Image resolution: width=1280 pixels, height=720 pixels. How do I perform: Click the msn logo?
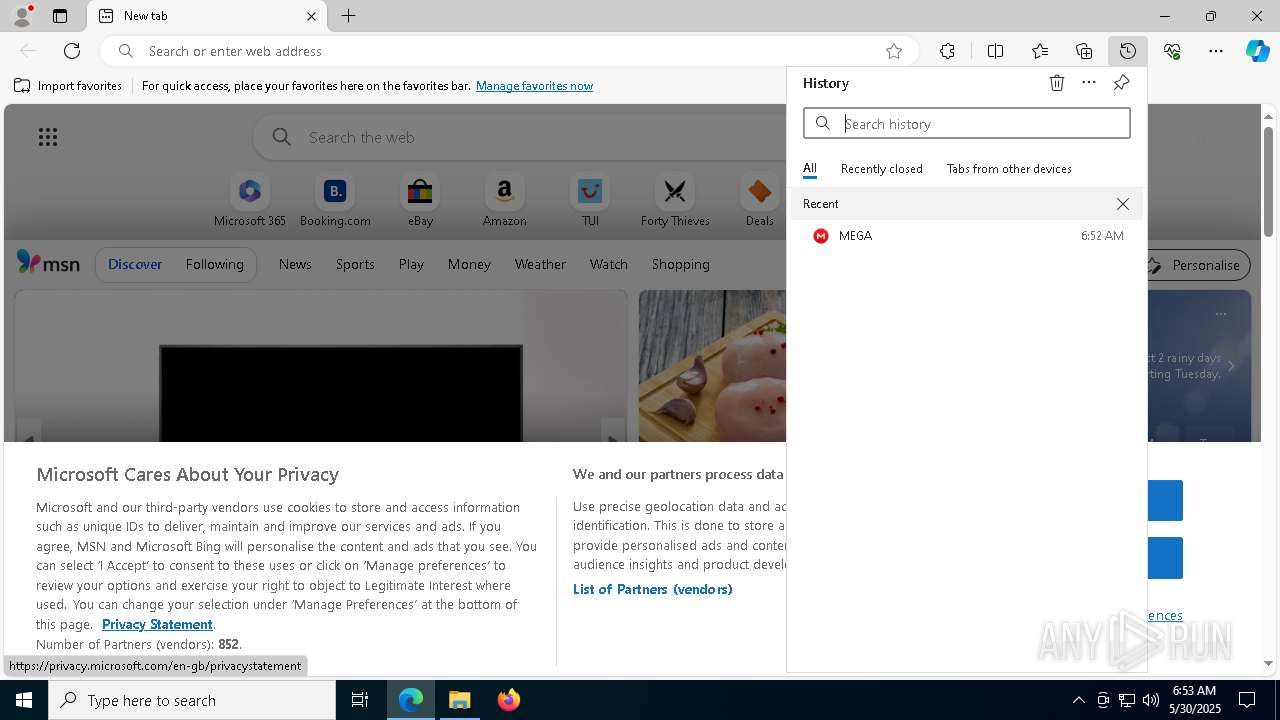click(48, 263)
